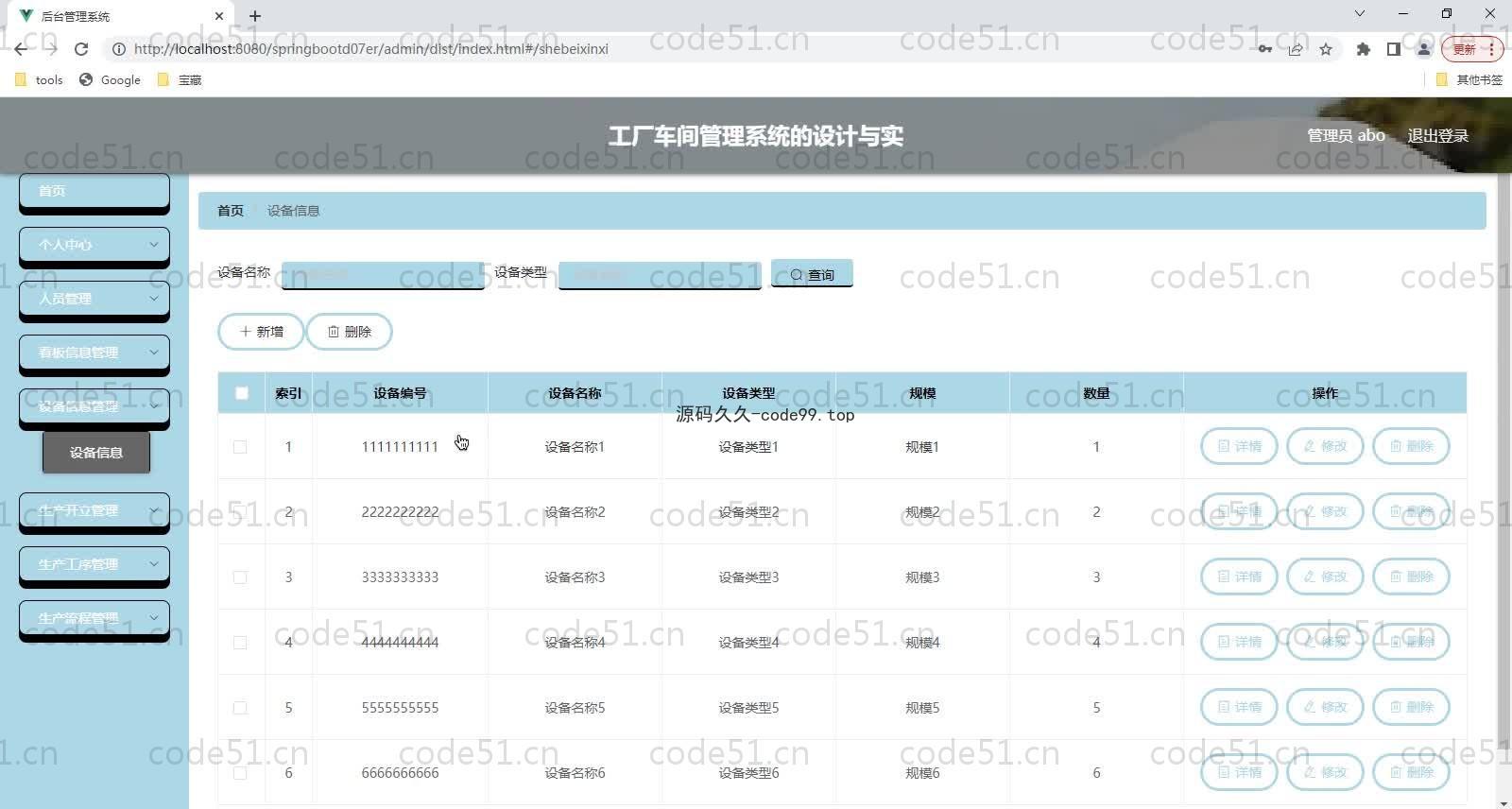Check the checkbox for row 6666666666

pyautogui.click(x=240, y=773)
